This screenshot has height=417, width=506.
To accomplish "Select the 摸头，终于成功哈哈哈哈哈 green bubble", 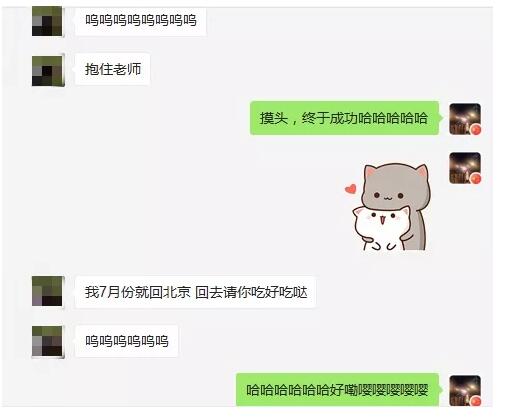I will point(346,118).
